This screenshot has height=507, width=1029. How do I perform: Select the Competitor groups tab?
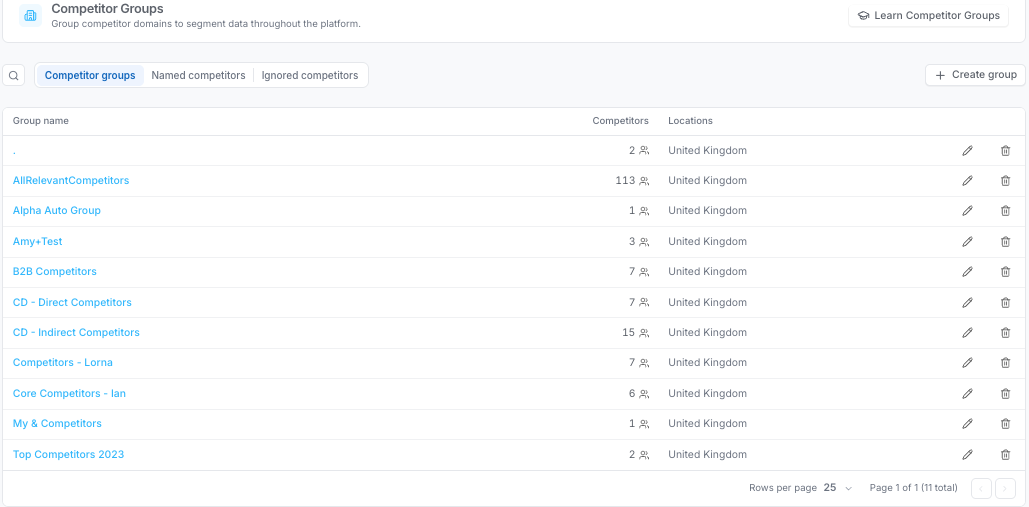[x=90, y=75]
